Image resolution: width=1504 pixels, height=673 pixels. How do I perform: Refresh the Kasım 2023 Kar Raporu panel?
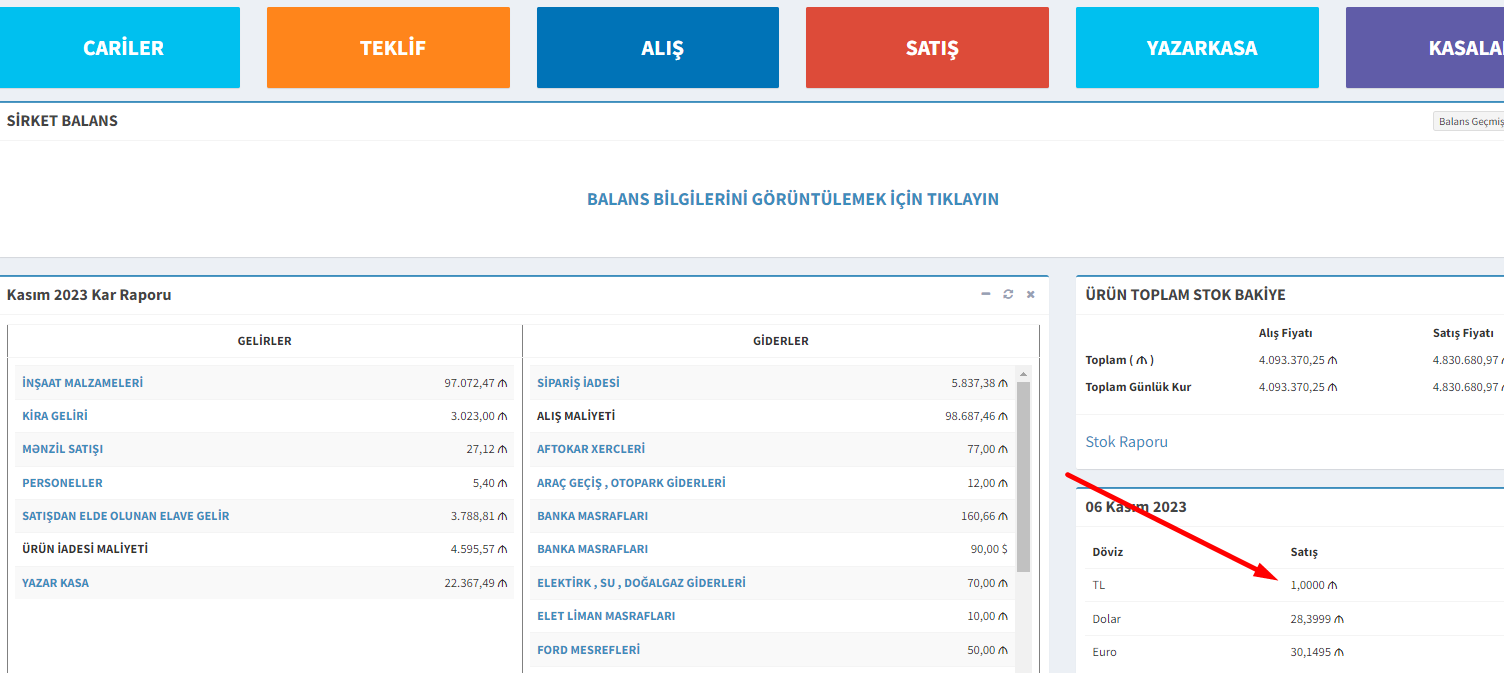click(1008, 294)
